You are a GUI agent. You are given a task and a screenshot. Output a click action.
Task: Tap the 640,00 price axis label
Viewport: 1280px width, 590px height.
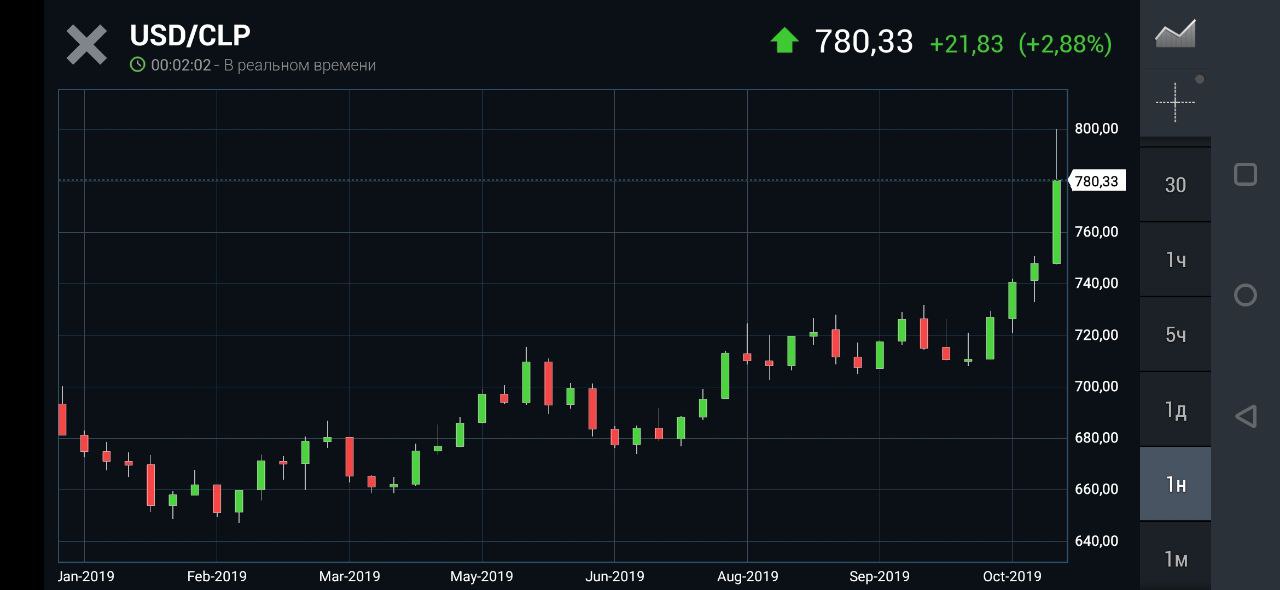click(1096, 541)
